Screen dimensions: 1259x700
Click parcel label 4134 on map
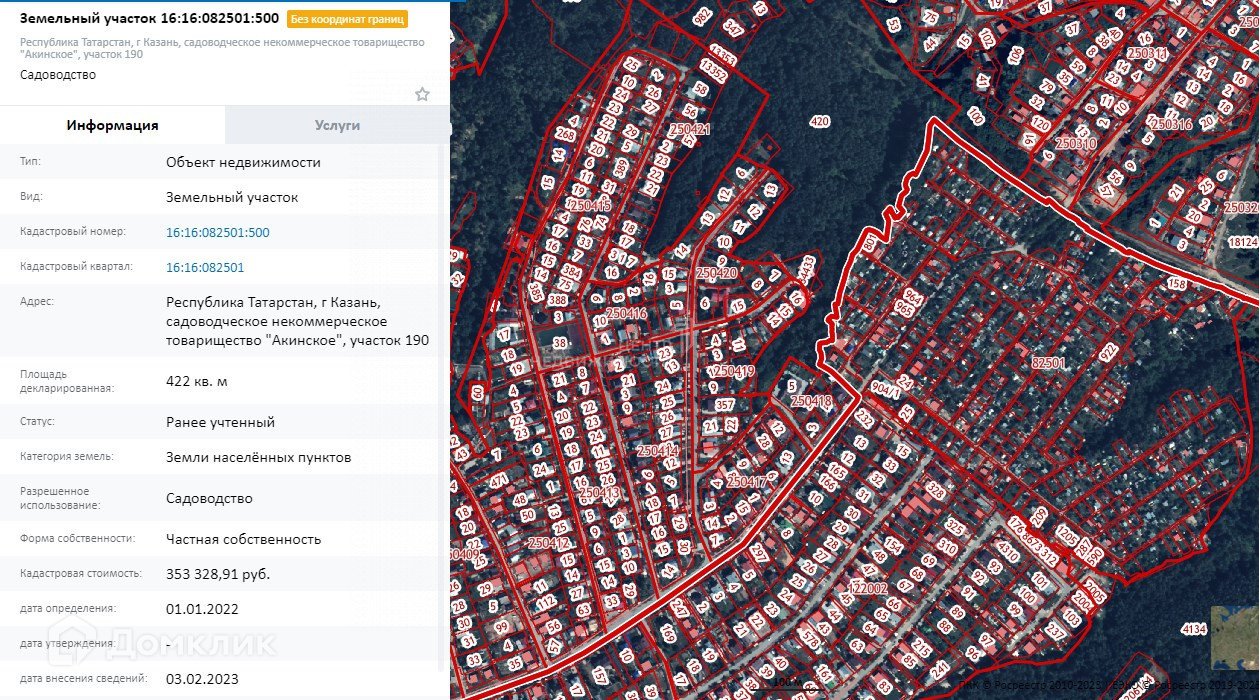click(1194, 629)
